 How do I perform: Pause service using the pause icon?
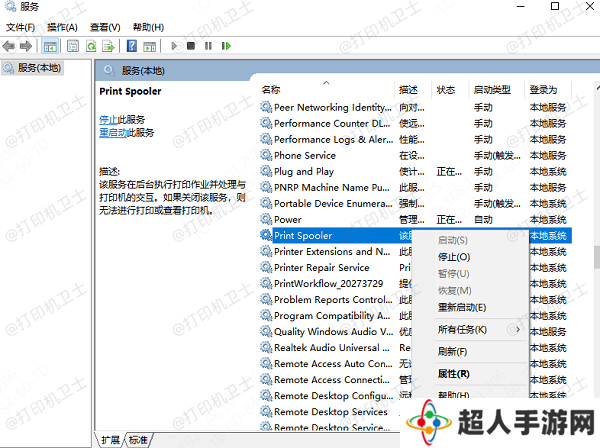(208, 46)
